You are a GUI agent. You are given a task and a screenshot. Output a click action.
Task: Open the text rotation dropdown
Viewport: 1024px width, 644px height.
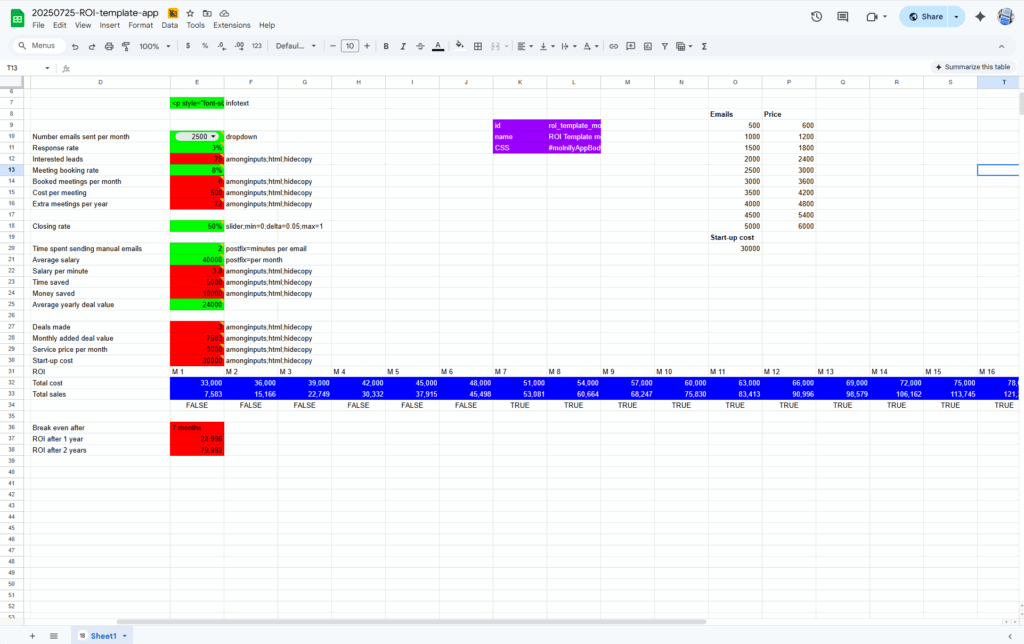coord(591,46)
